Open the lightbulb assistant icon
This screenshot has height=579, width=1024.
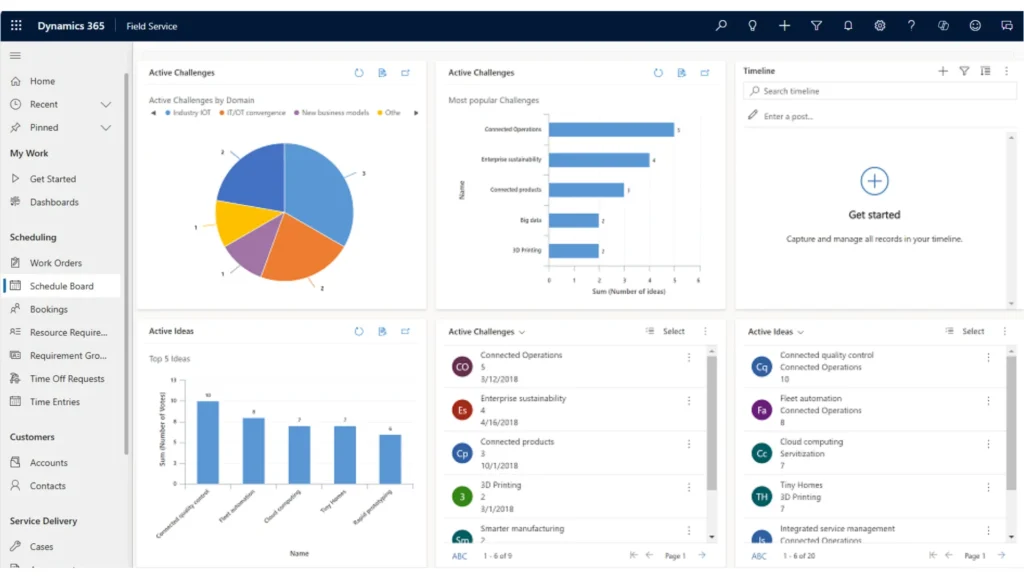pos(752,26)
